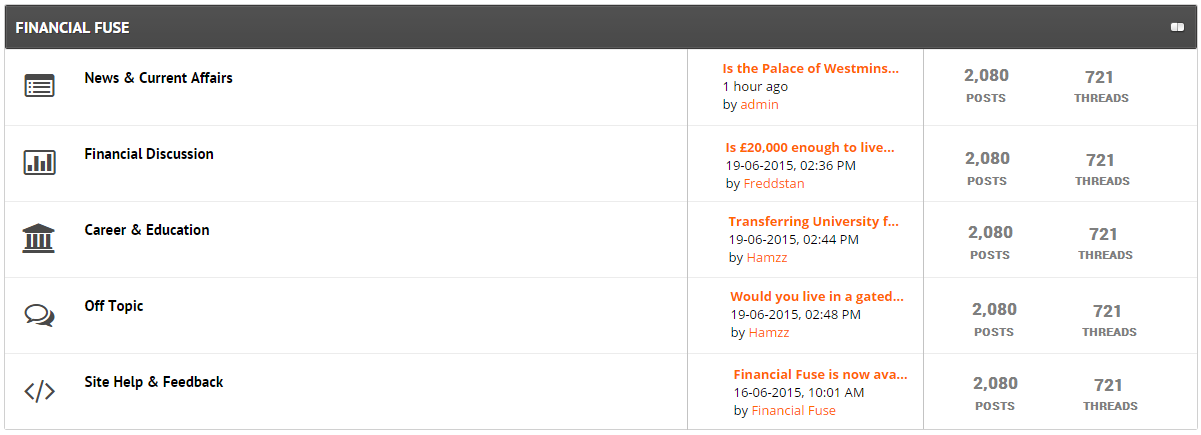Visit the Off Topic forum
The width and height of the screenshot is (1201, 435).
tap(114, 306)
